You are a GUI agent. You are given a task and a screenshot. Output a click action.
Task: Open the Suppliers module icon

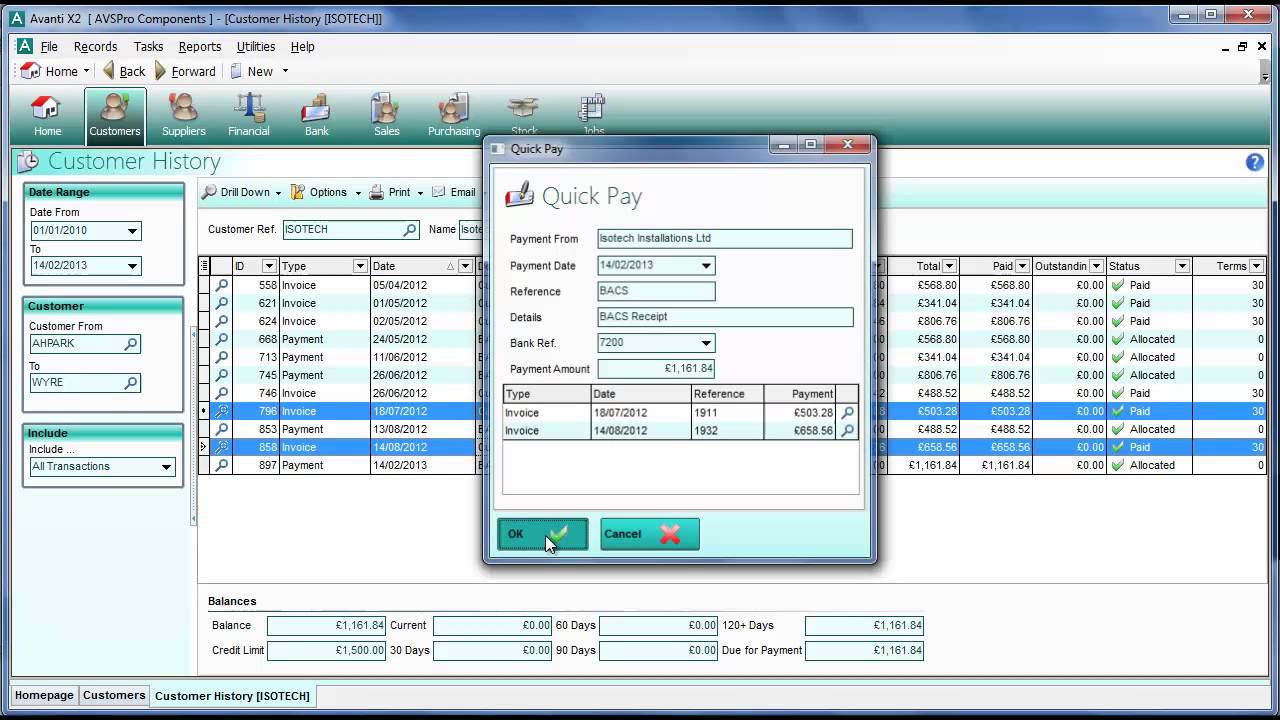point(184,116)
